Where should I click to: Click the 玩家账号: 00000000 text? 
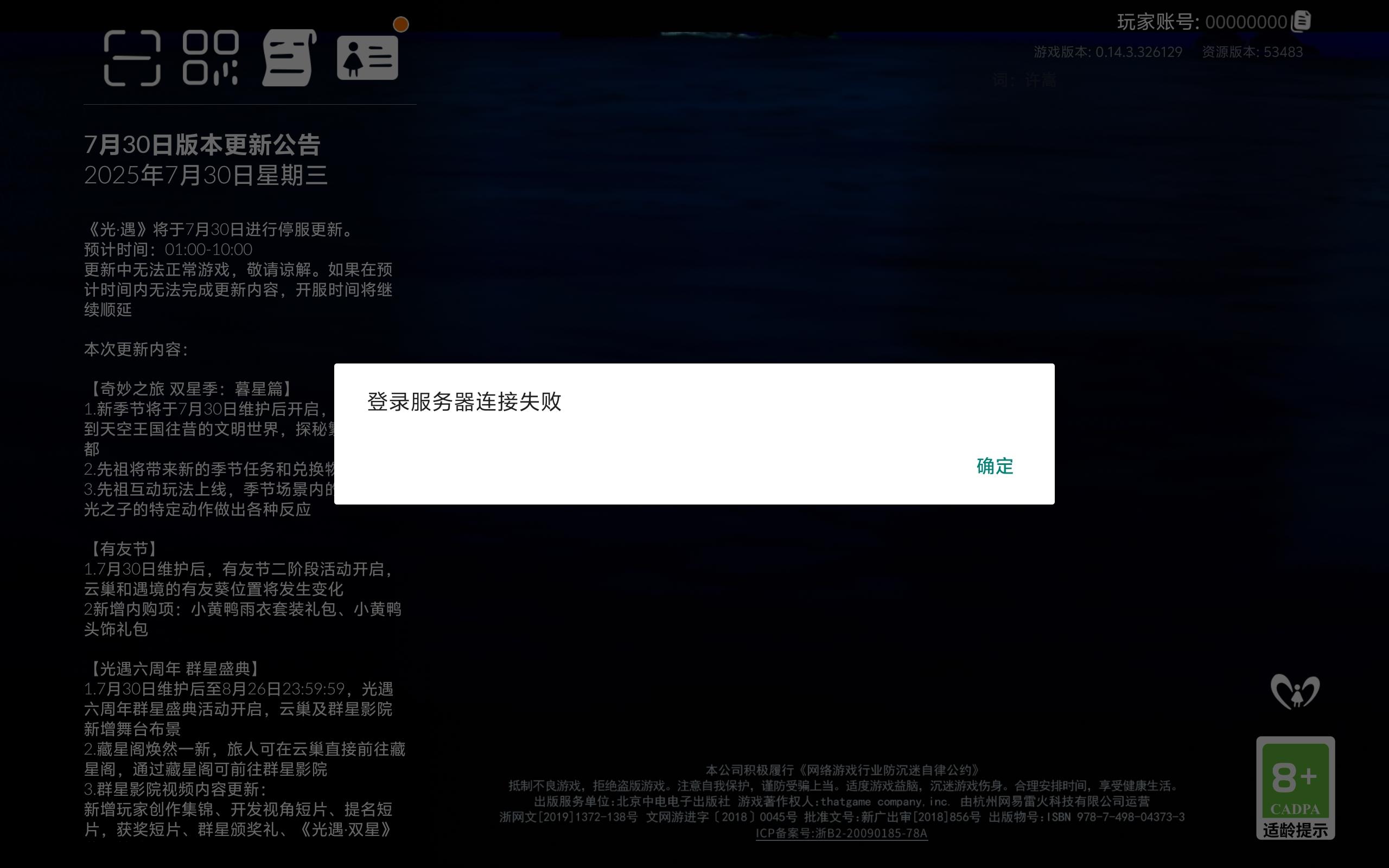point(1202,22)
